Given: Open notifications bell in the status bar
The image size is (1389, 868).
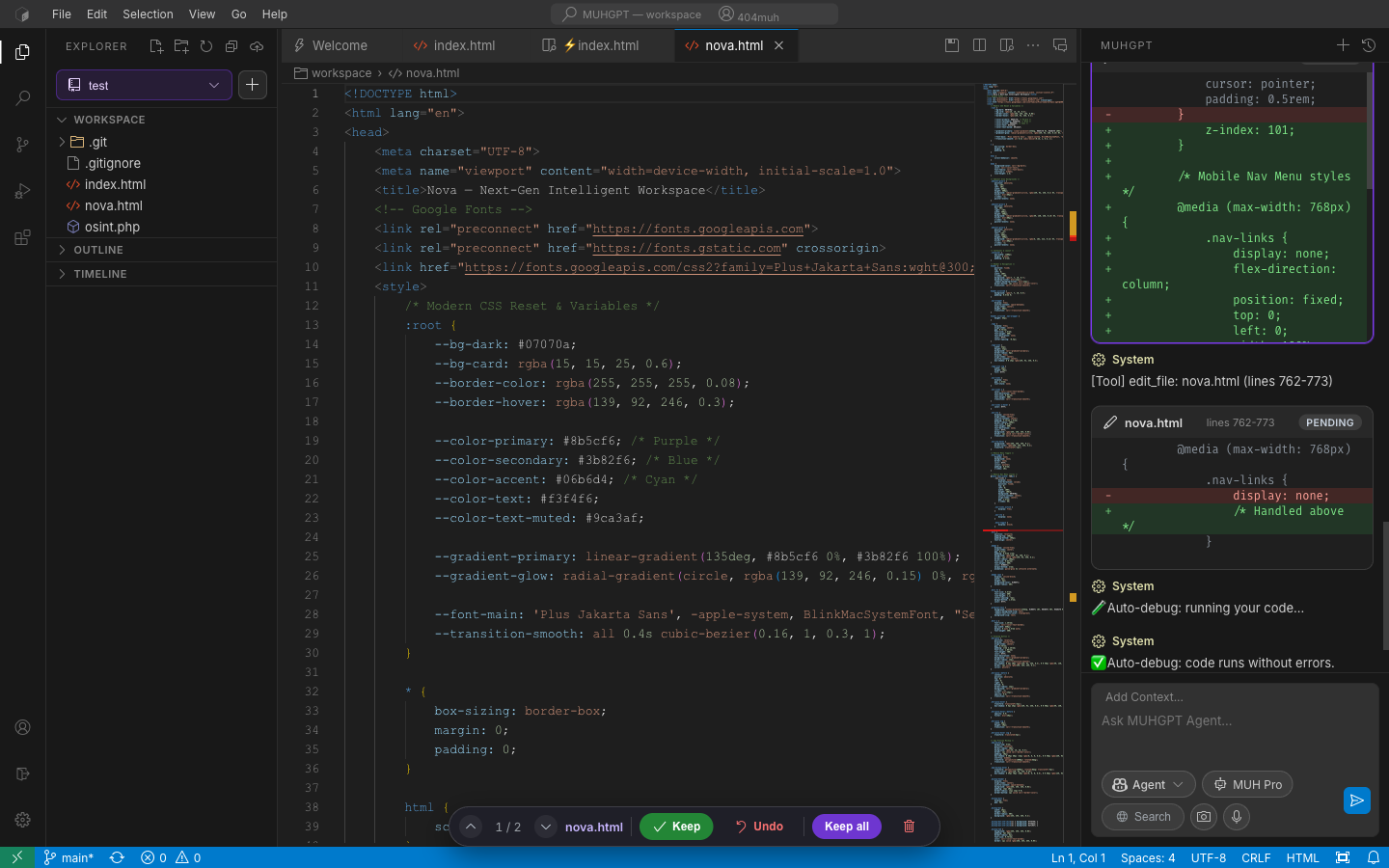Looking at the screenshot, I should pyautogui.click(x=1374, y=857).
